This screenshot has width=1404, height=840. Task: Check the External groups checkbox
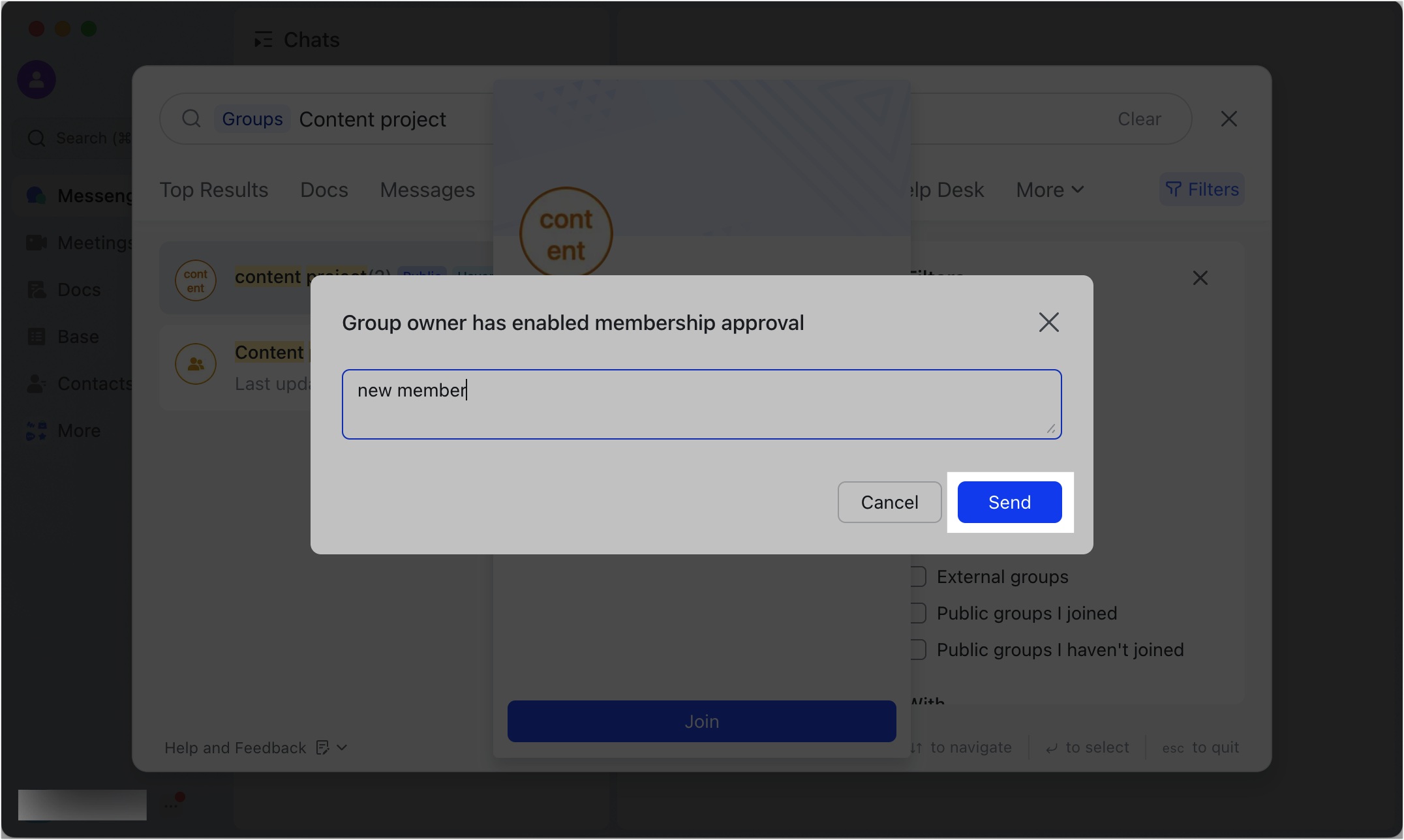click(x=918, y=577)
